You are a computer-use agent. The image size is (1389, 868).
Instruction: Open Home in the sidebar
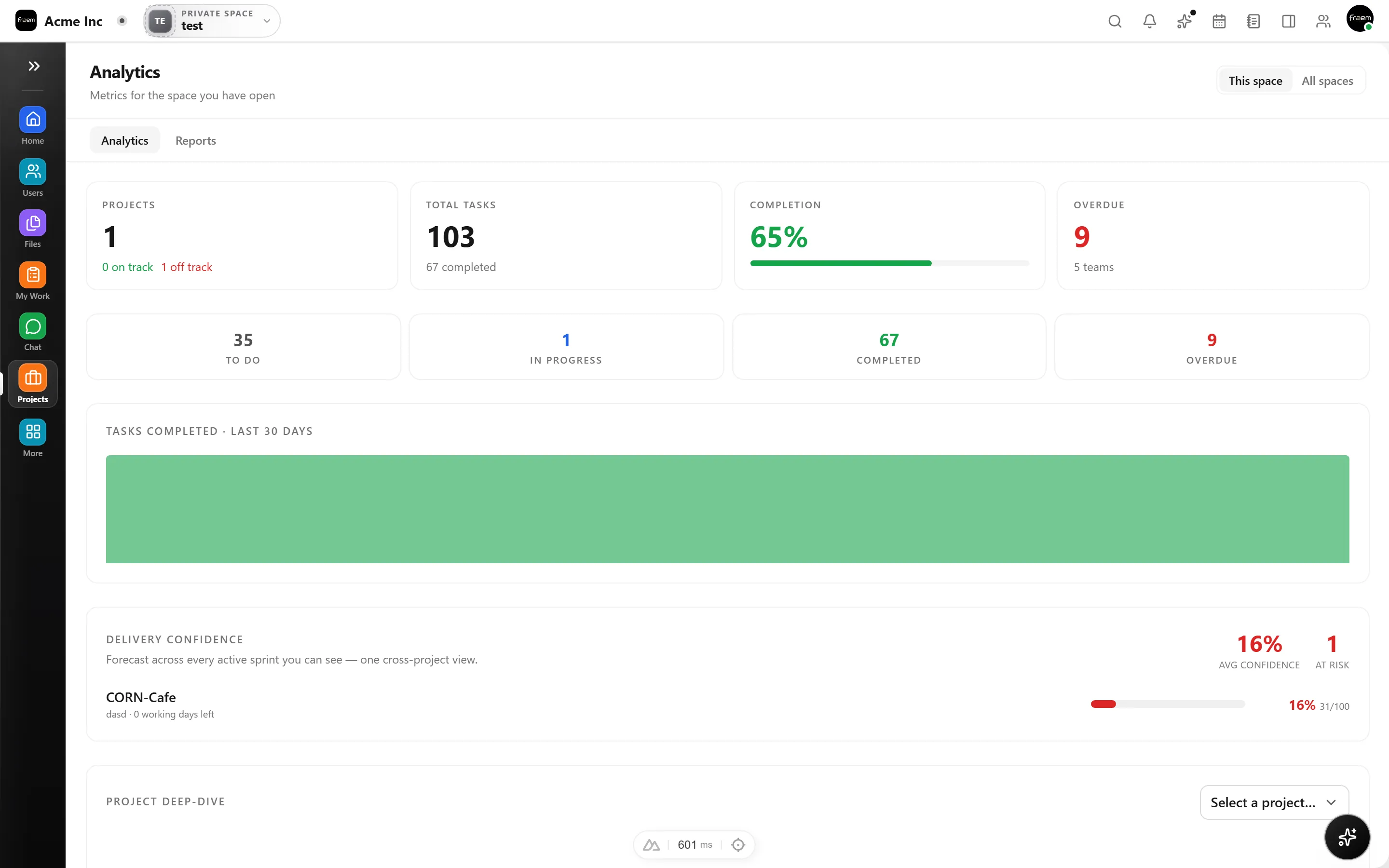pos(33,126)
